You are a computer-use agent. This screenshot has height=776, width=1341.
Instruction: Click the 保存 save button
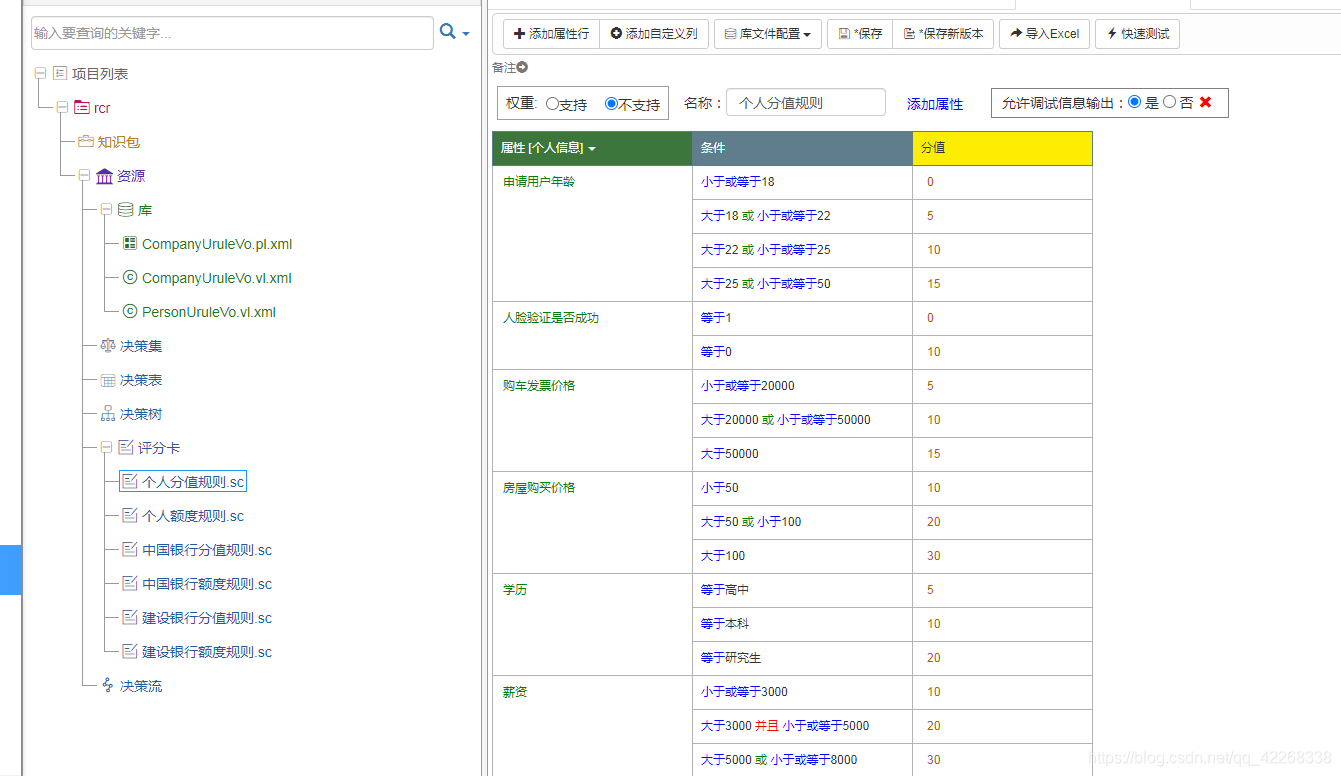[x=860, y=34]
